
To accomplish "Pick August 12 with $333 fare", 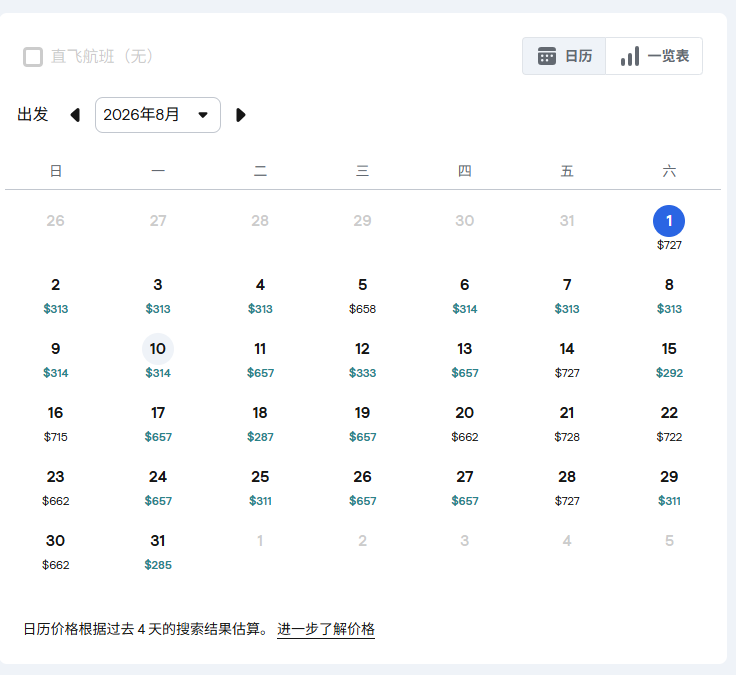I will 362,358.
